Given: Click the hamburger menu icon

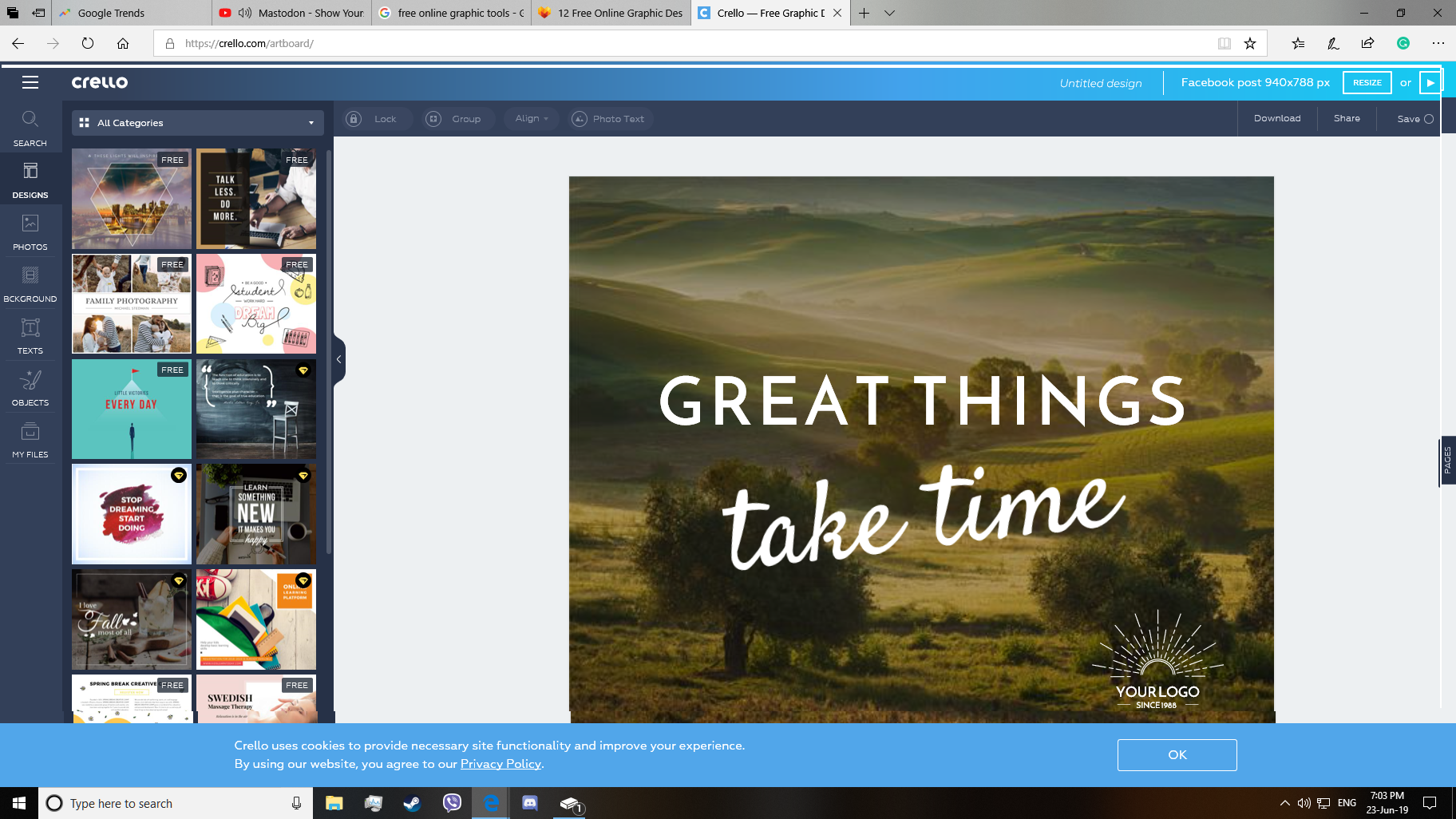Looking at the screenshot, I should click(x=30, y=82).
